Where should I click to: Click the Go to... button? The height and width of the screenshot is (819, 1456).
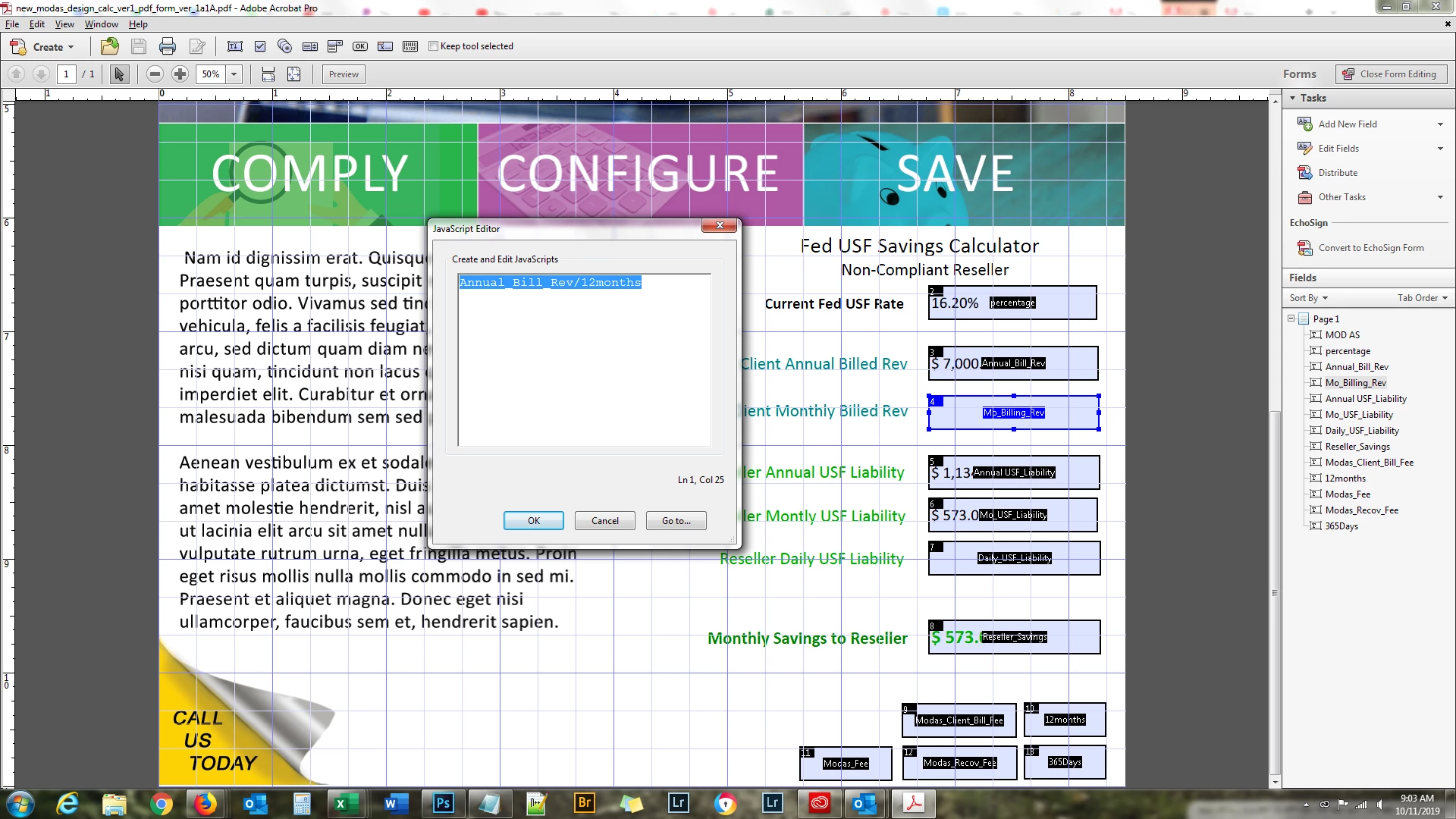[x=676, y=521]
